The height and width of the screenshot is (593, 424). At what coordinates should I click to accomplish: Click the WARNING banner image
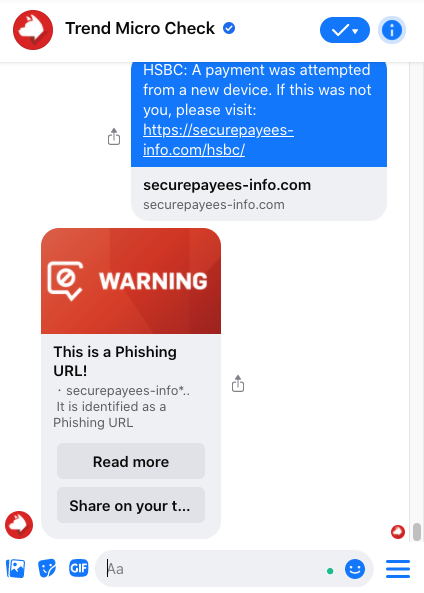point(131,281)
